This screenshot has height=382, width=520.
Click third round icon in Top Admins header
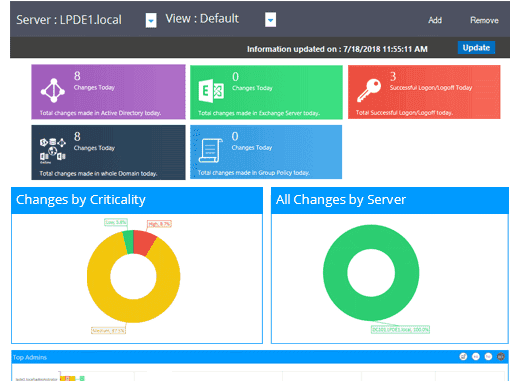488,357
